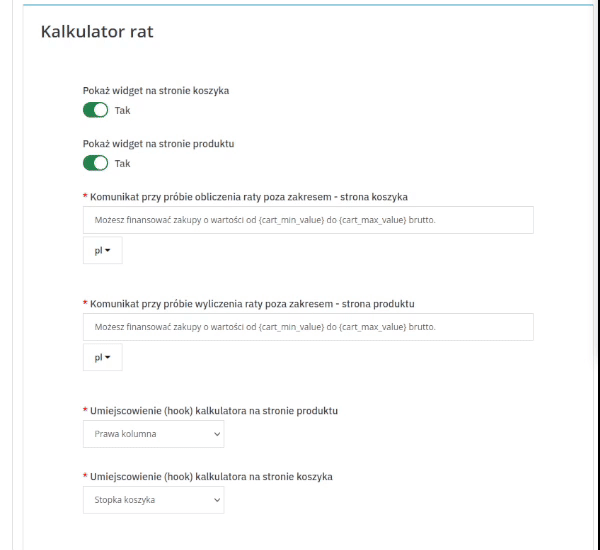
Task: Focus the product page out-of-range message field
Action: 308,327
